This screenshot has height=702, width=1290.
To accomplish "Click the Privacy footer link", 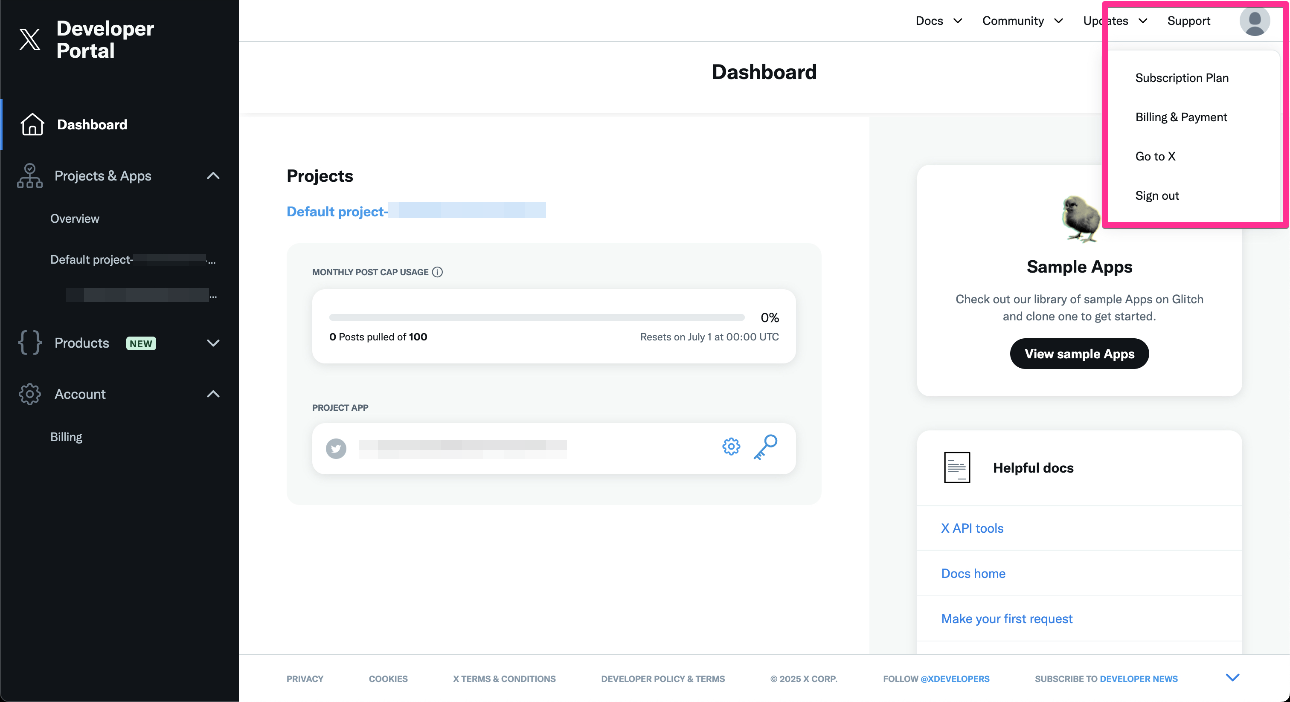I will click(305, 679).
